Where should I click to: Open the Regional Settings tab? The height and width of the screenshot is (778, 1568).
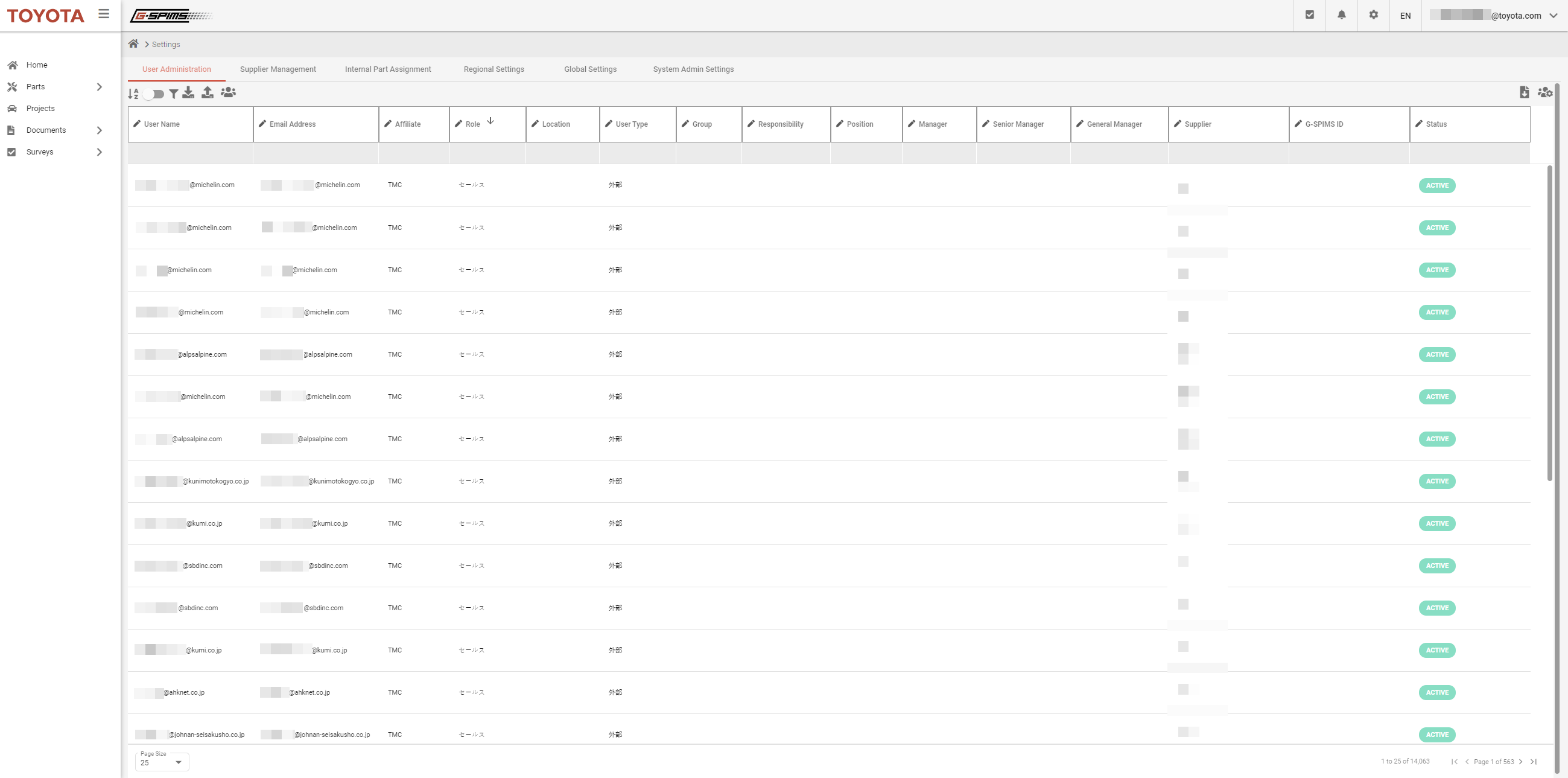[494, 69]
